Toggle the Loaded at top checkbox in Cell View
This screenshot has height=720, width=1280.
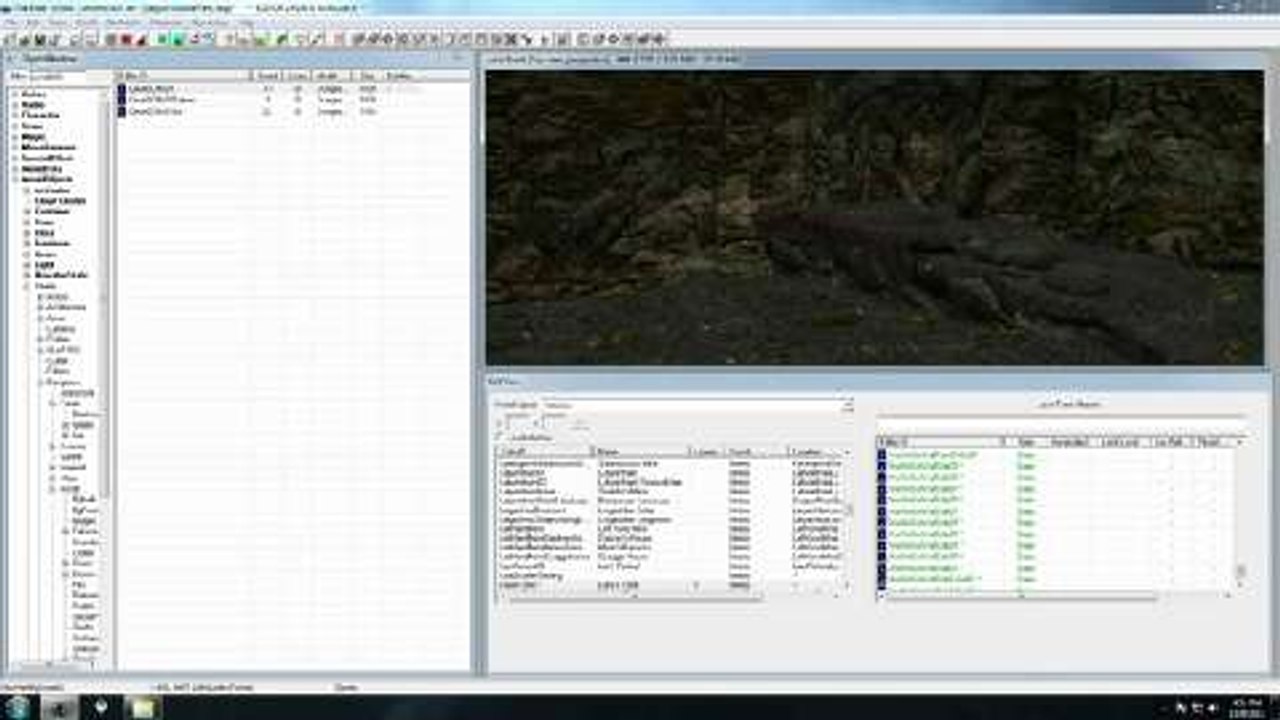500,437
